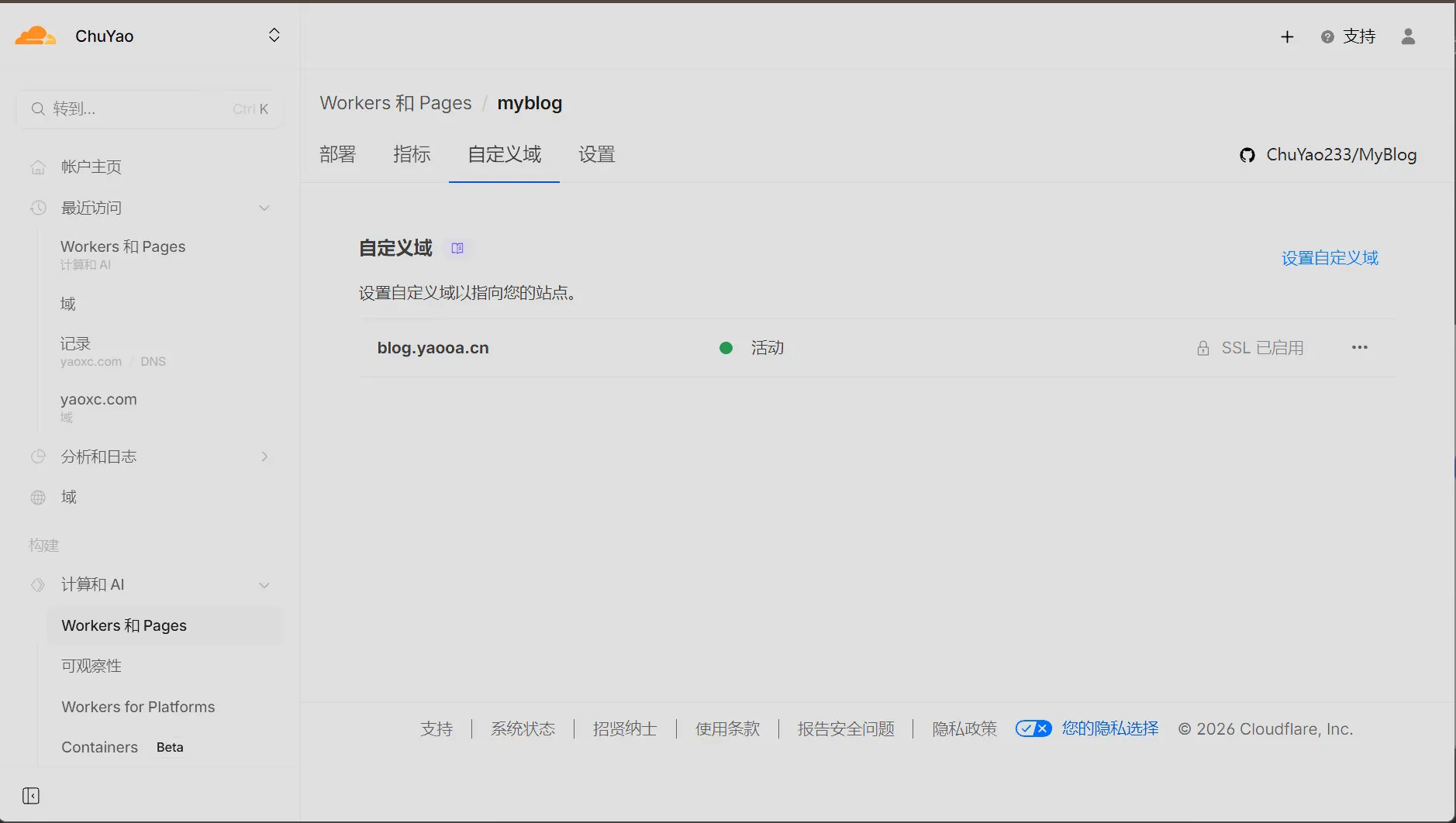
Task: Click the 设置自定义域 link
Action: 1330,258
